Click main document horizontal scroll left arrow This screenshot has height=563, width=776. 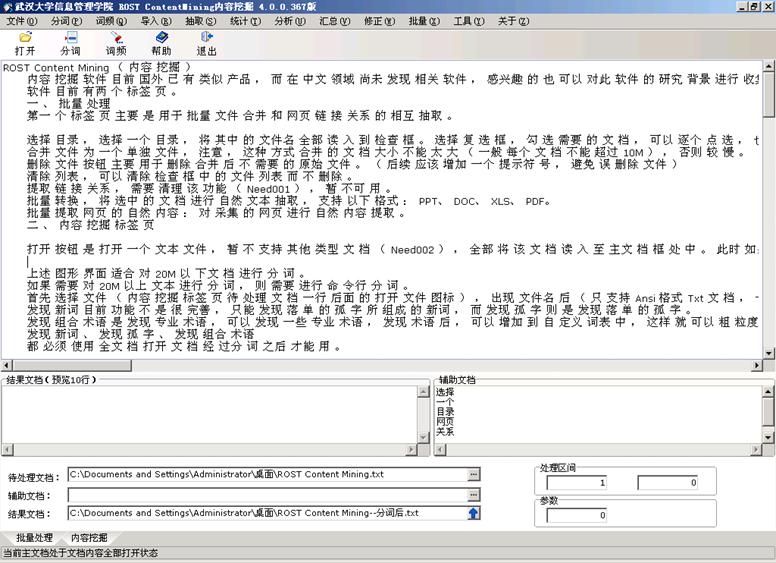point(6,366)
